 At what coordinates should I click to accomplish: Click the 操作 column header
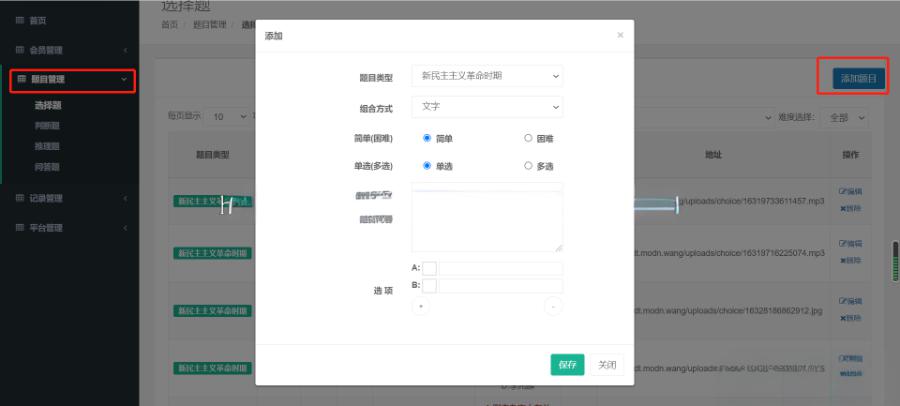coord(851,155)
